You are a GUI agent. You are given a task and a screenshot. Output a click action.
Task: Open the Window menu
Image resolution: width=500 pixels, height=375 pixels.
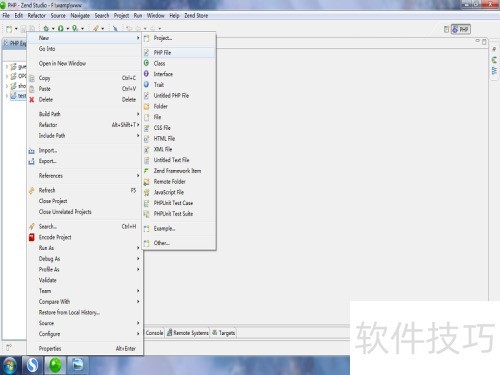(156, 16)
